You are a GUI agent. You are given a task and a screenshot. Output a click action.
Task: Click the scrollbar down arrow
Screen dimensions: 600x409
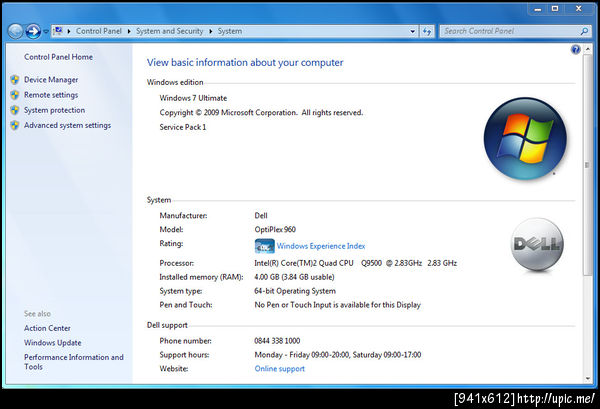(x=588, y=379)
